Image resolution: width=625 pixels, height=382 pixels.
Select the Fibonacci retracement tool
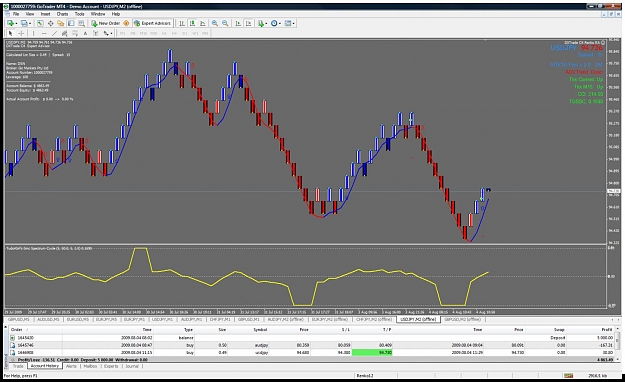point(75,33)
